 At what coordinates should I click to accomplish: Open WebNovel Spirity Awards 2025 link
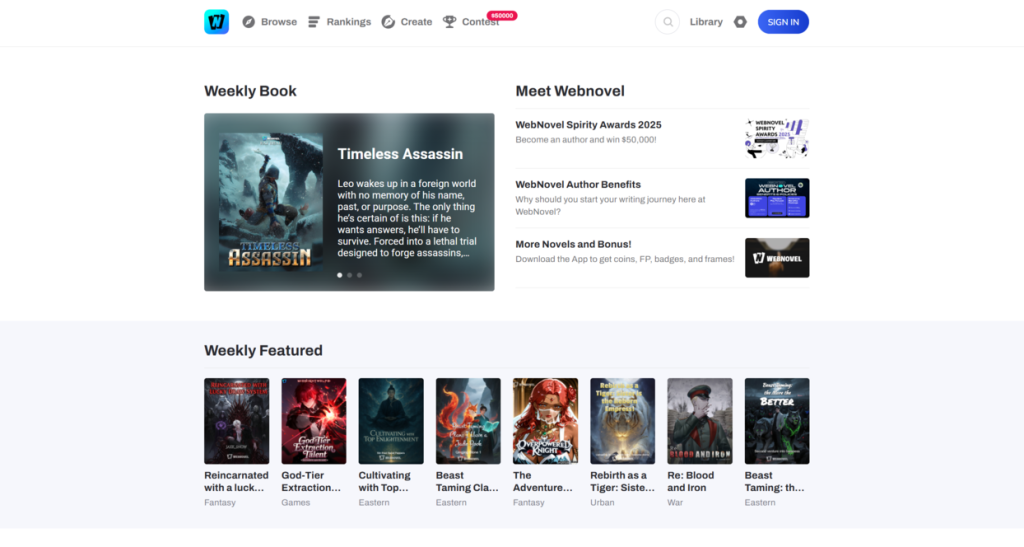pos(588,125)
